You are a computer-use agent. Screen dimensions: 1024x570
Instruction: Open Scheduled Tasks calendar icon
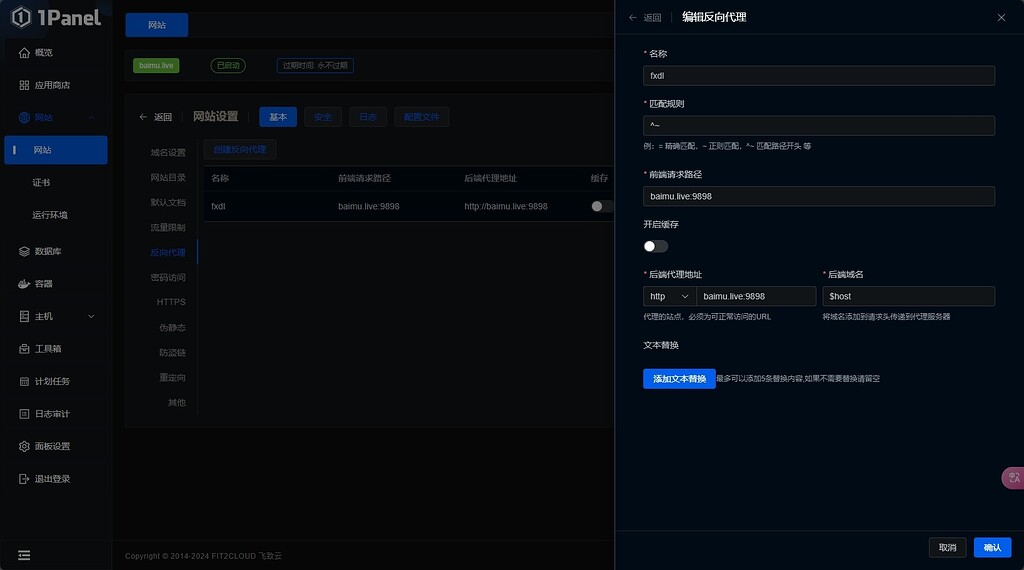point(25,381)
